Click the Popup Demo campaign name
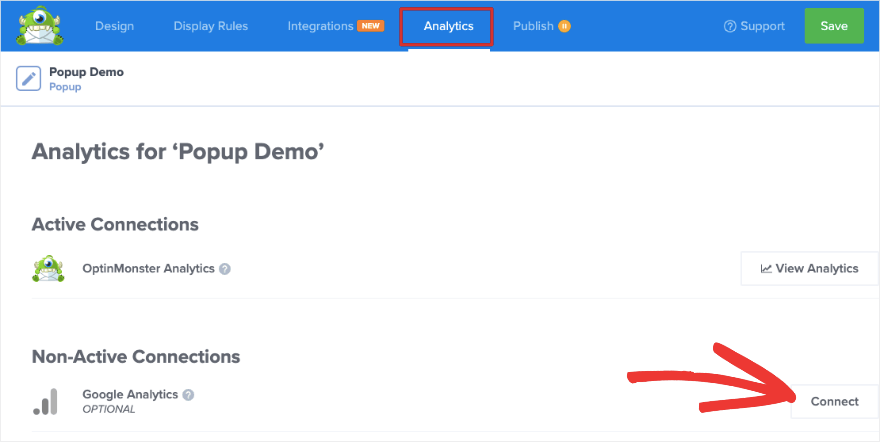880x442 pixels. 86,72
